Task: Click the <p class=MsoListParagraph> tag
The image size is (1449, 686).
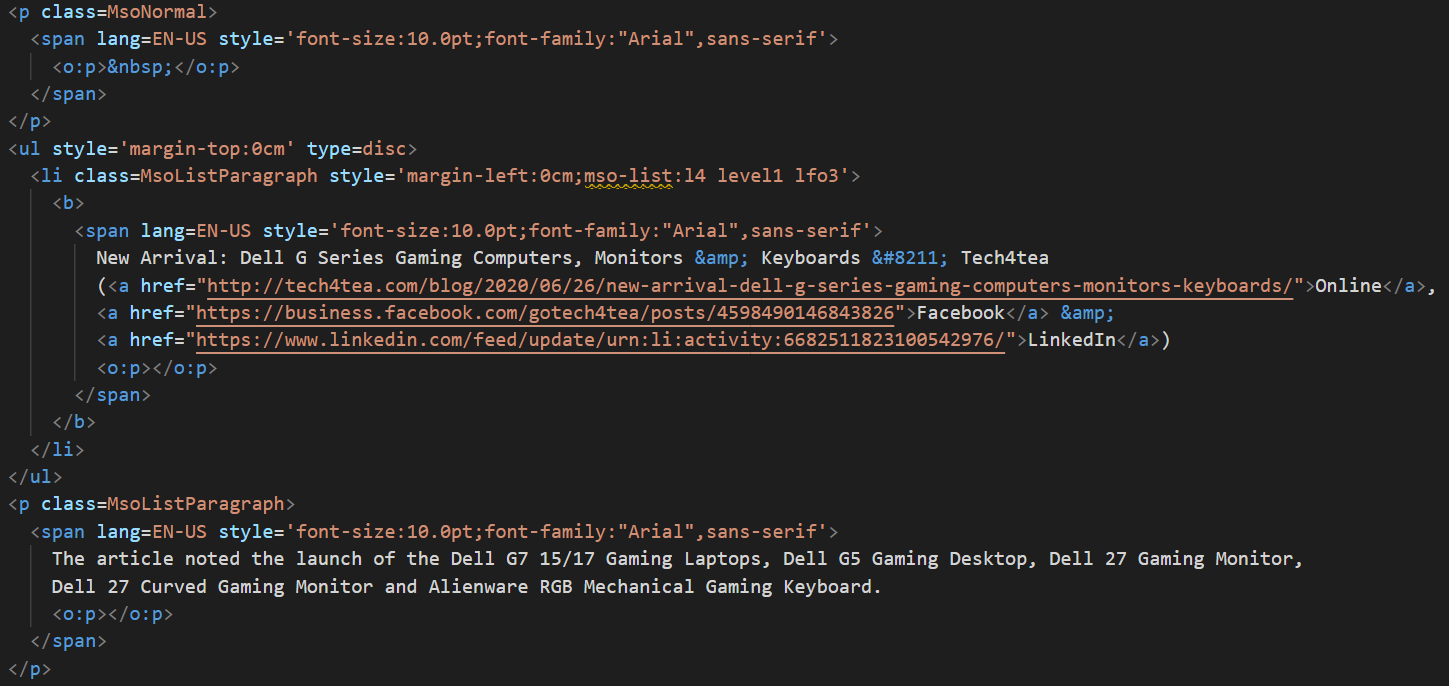Action: (151, 503)
